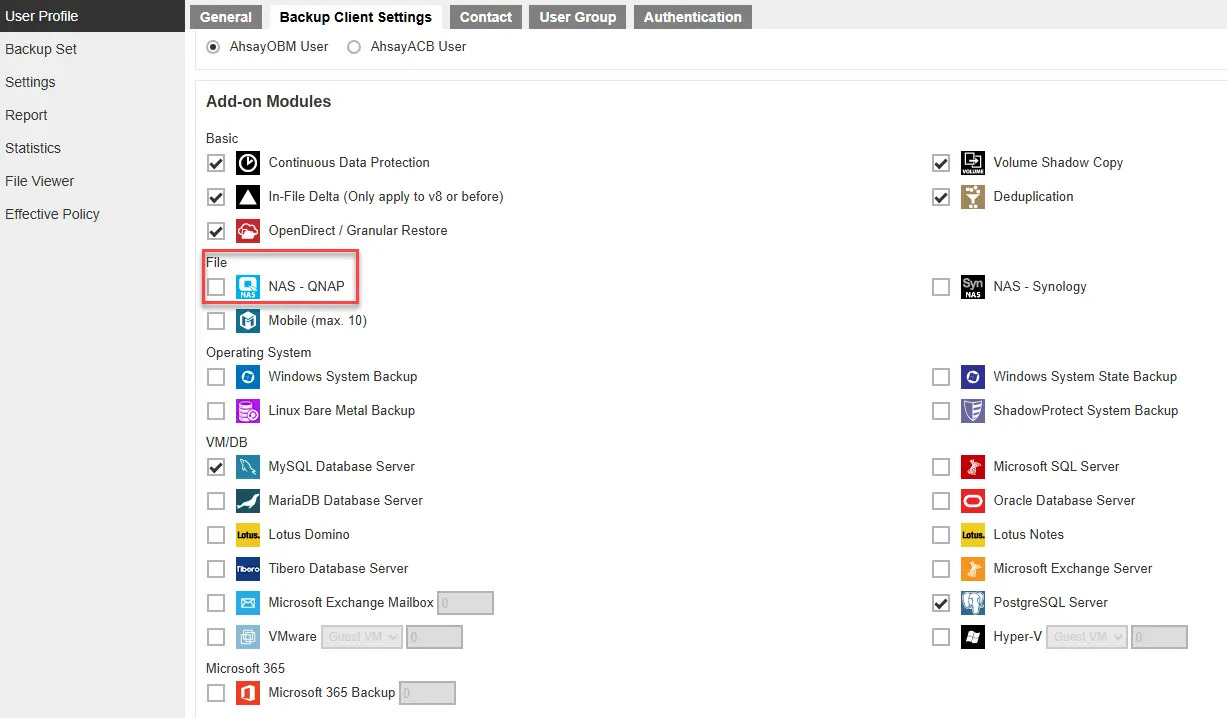The image size is (1227, 718).
Task: Switch to the General tab
Action: (226, 17)
